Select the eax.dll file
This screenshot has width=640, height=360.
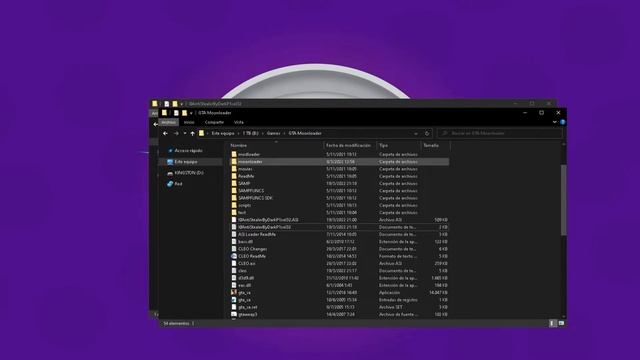pos(340,285)
